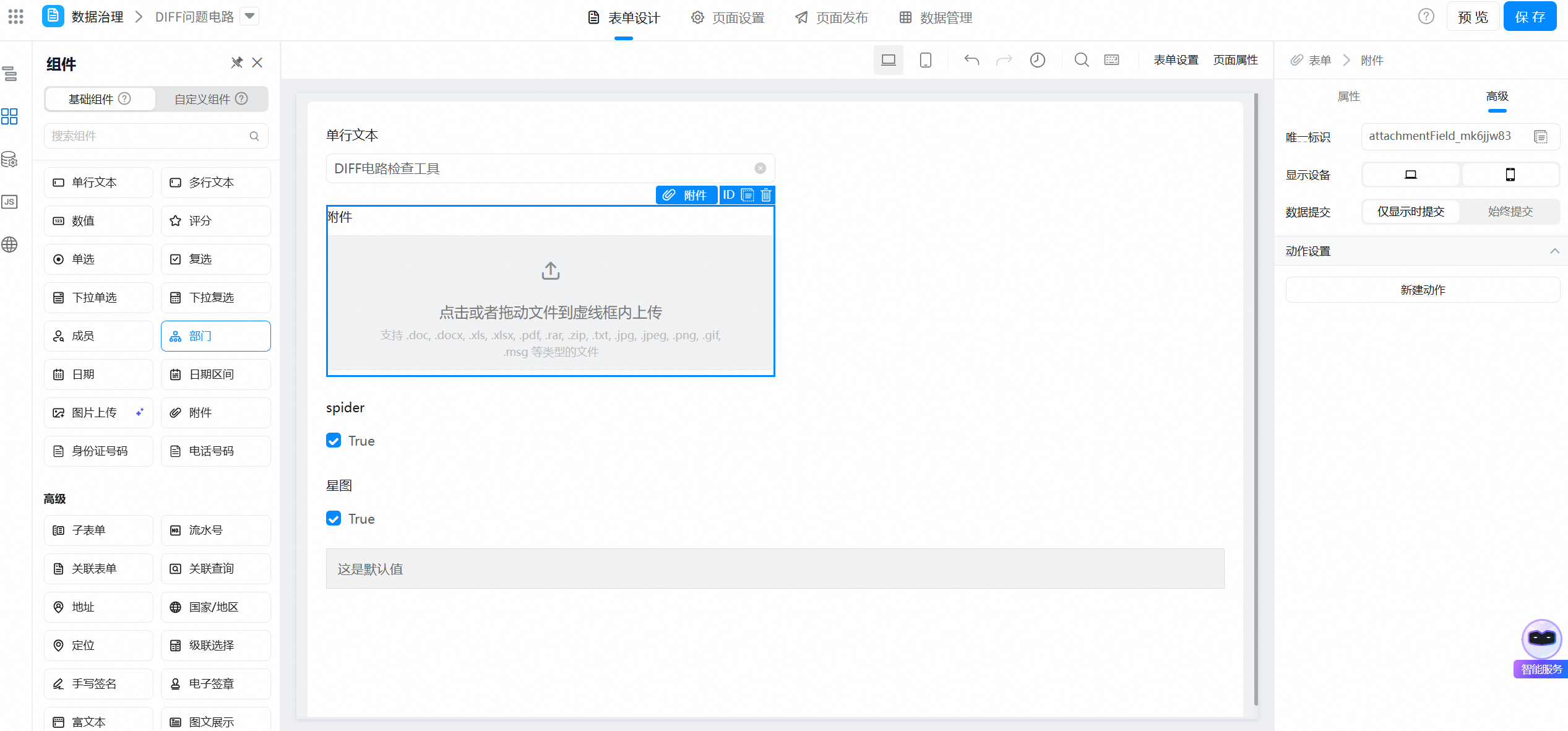
Task: Click the smart service robot icon
Action: pos(1541,639)
